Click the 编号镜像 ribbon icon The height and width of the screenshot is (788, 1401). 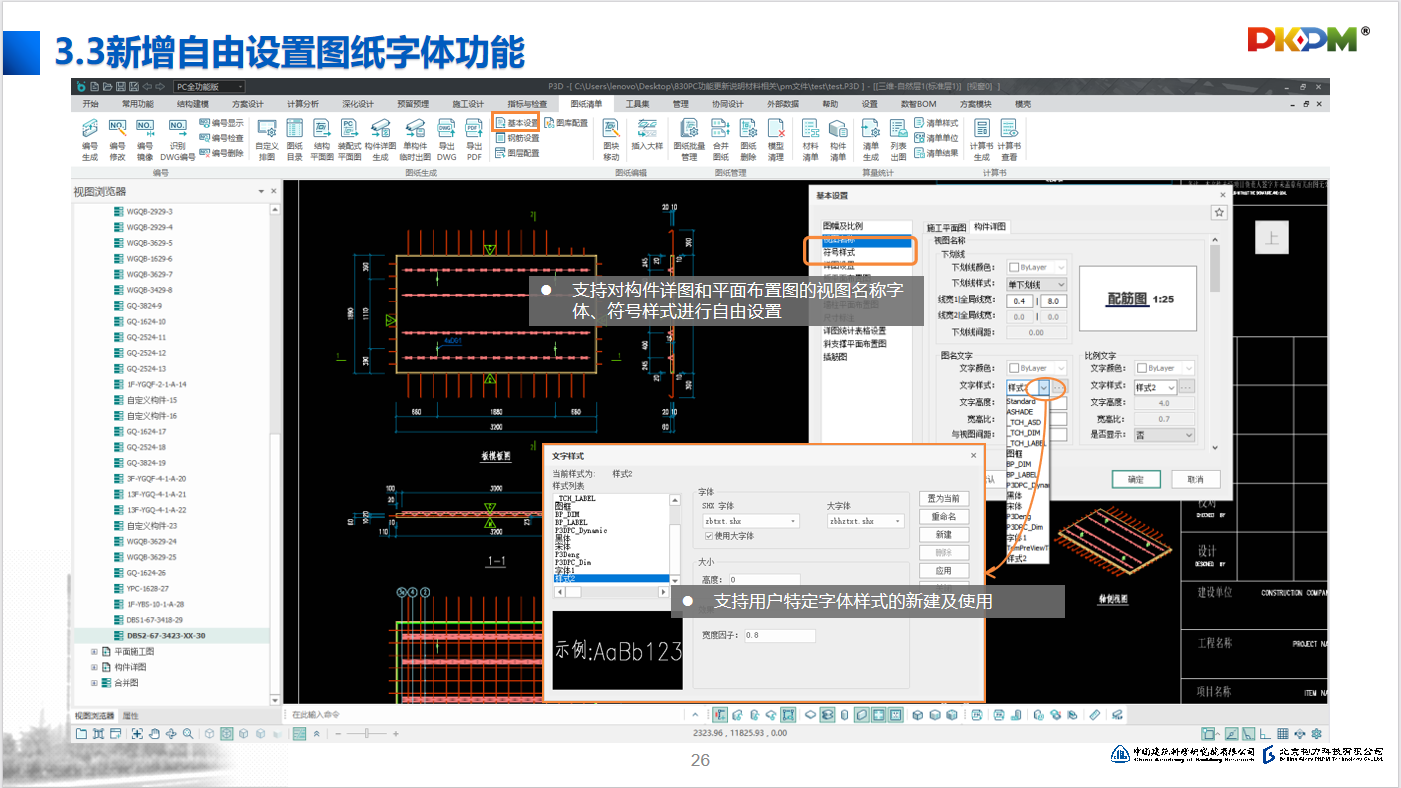[145, 139]
